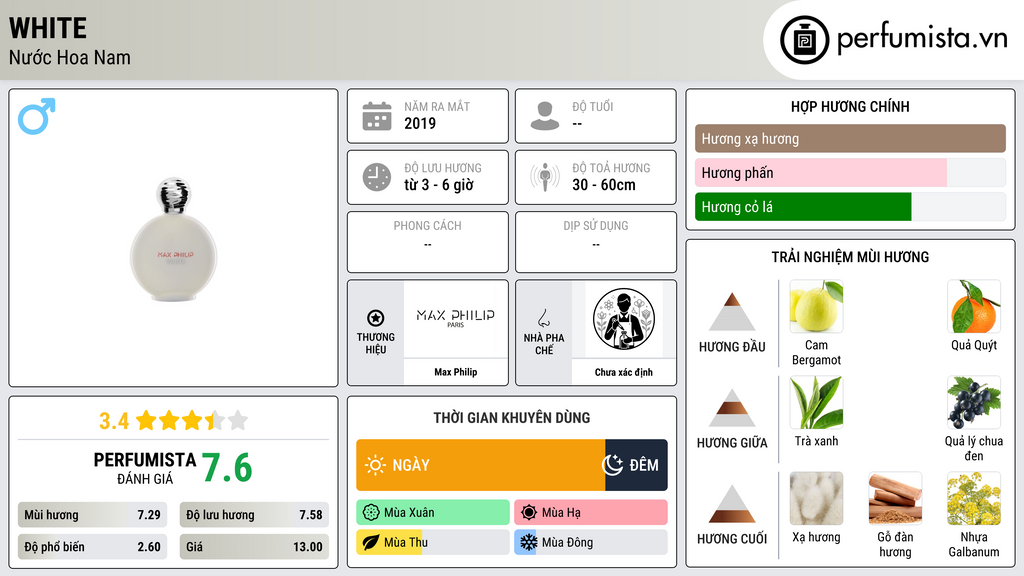Click the 30 - 60cm projection value
1024x576 pixels.
pos(604,185)
